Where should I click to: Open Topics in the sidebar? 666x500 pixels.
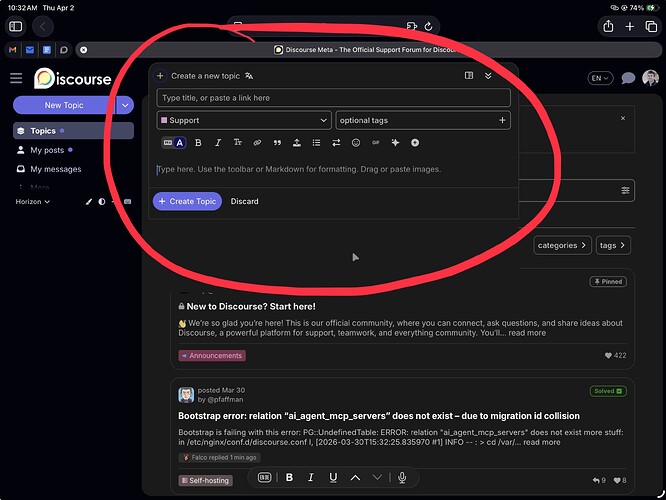pos(73,131)
